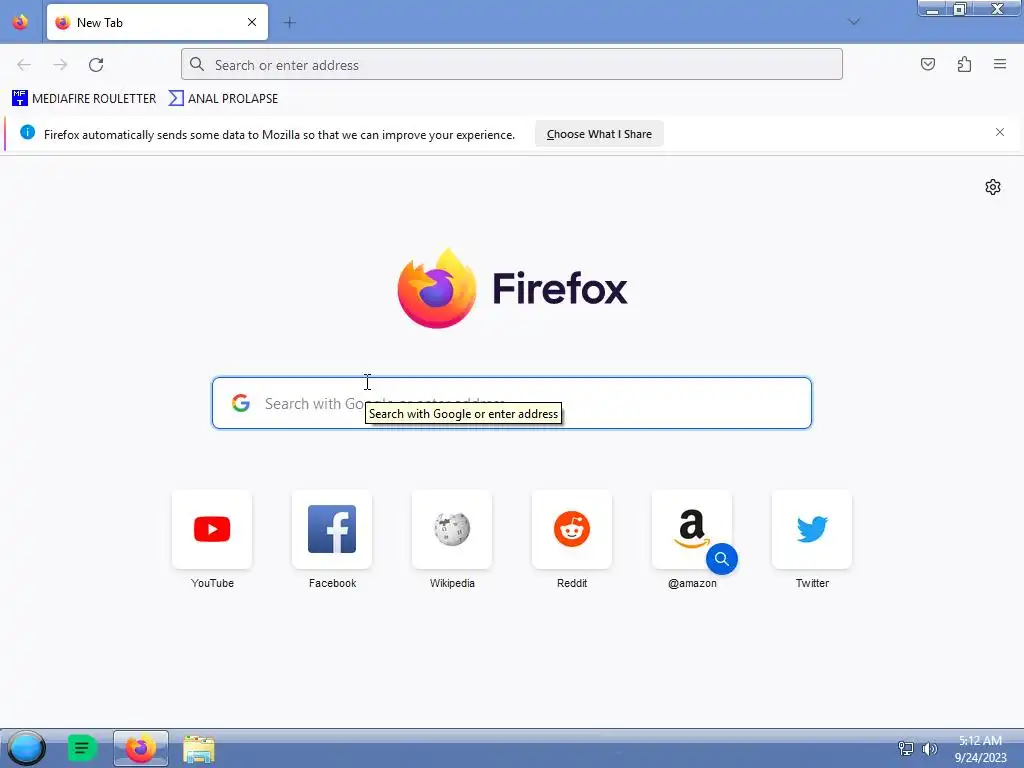The height and width of the screenshot is (768, 1024).
Task: Click the volume speaker tray icon
Action: (929, 748)
